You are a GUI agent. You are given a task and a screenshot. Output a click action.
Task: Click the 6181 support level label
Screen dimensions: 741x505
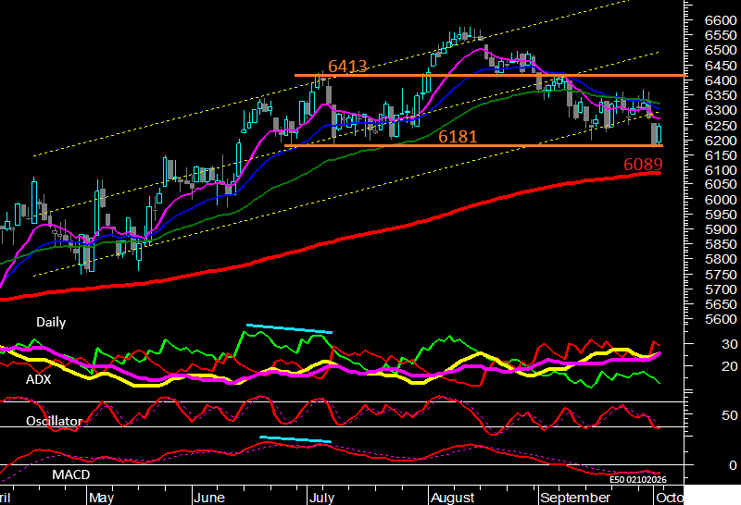[x=457, y=137]
